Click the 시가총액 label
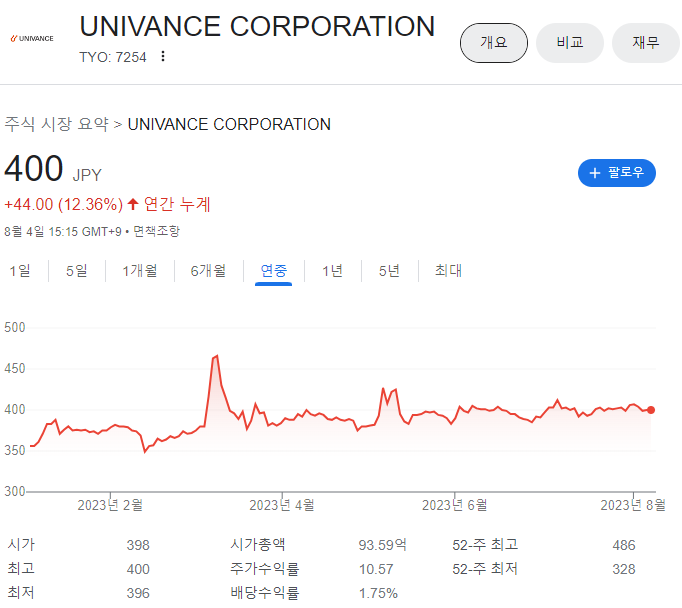 point(258,545)
